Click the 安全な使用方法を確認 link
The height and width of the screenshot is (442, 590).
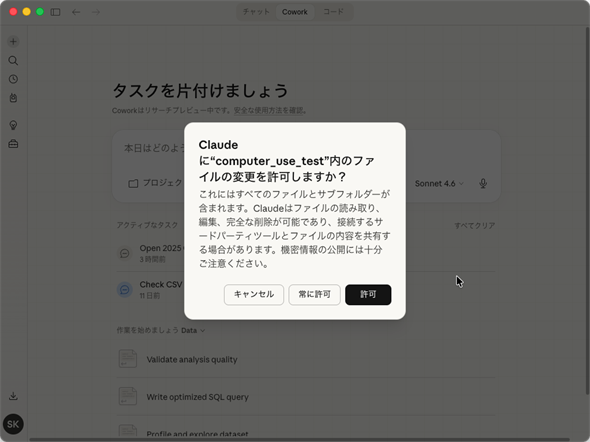268,110
